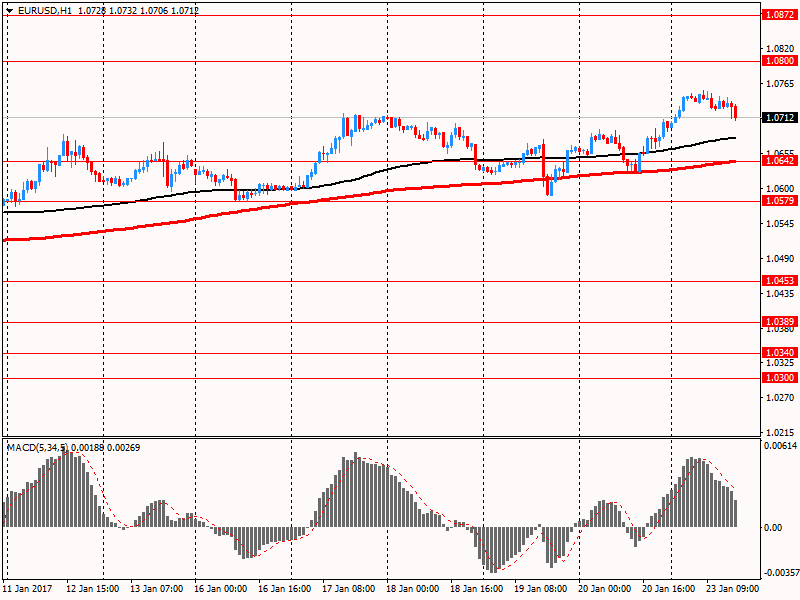The width and height of the screenshot is (800, 600).
Task: Click the 17 Jan 08:00 time axis label
Action: [349, 589]
